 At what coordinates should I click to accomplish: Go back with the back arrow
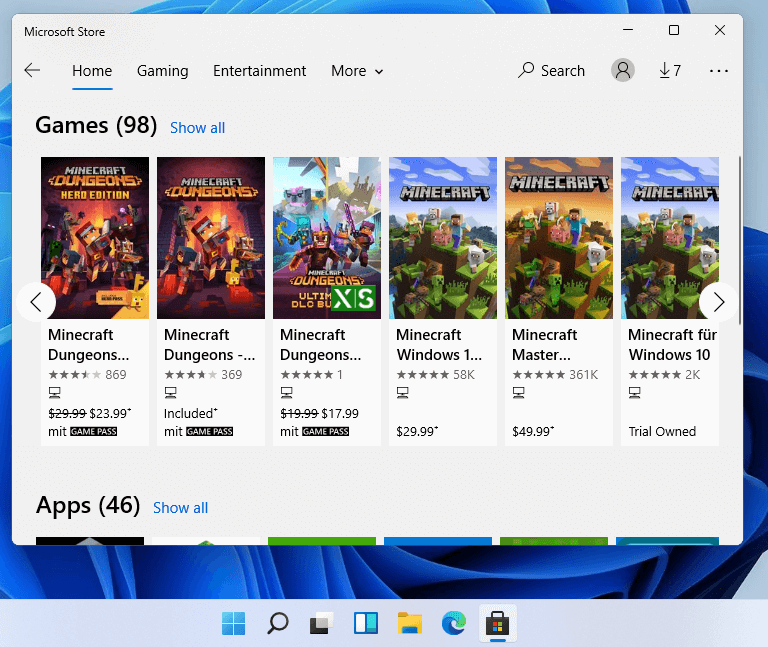(x=32, y=71)
